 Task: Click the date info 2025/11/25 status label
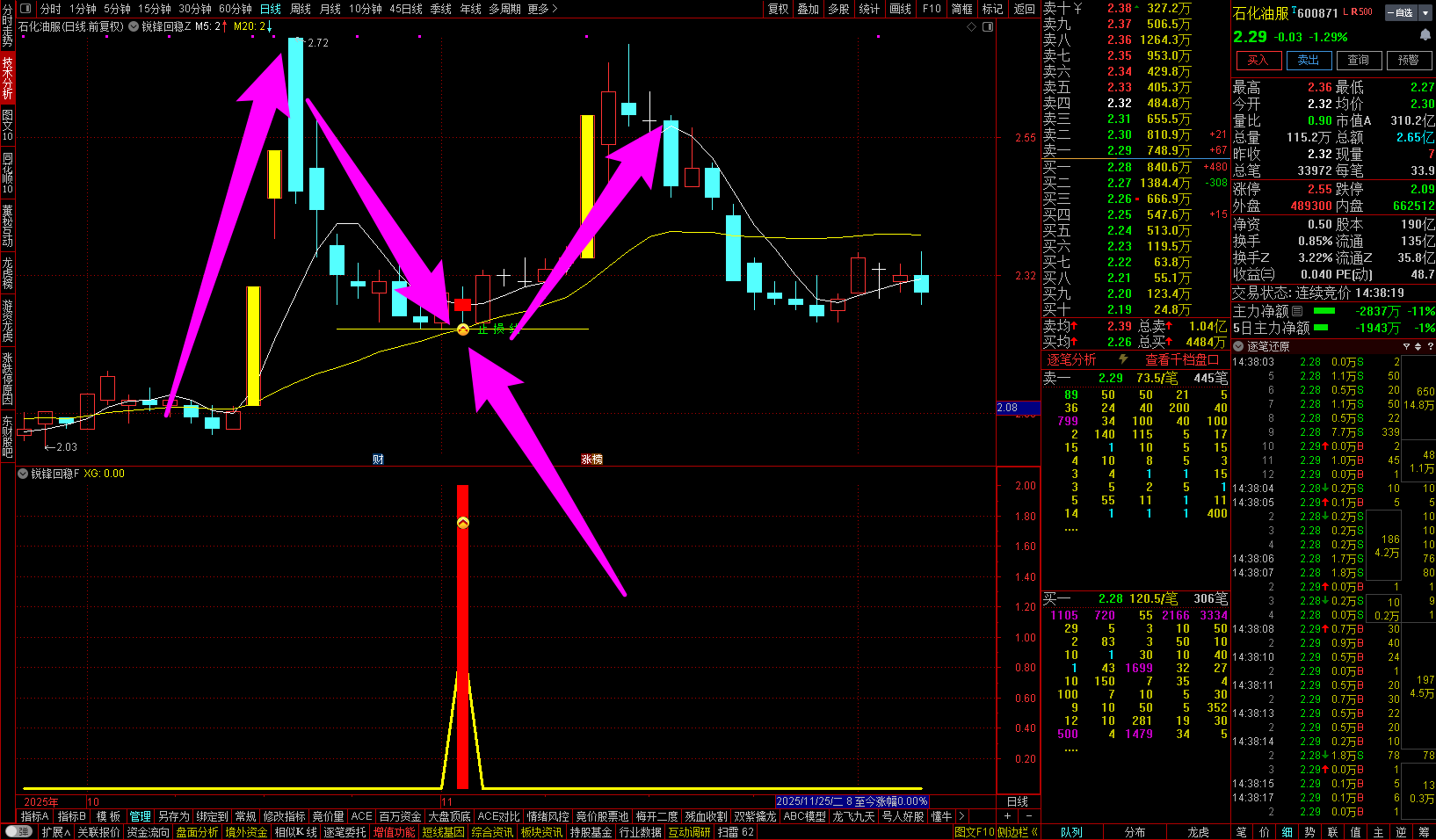click(852, 801)
